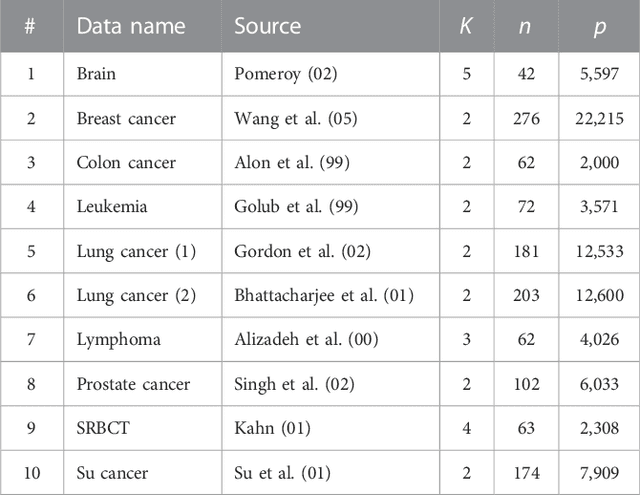Click the 'Source' column header
This screenshot has width=640, height=495.
[x=266, y=27]
